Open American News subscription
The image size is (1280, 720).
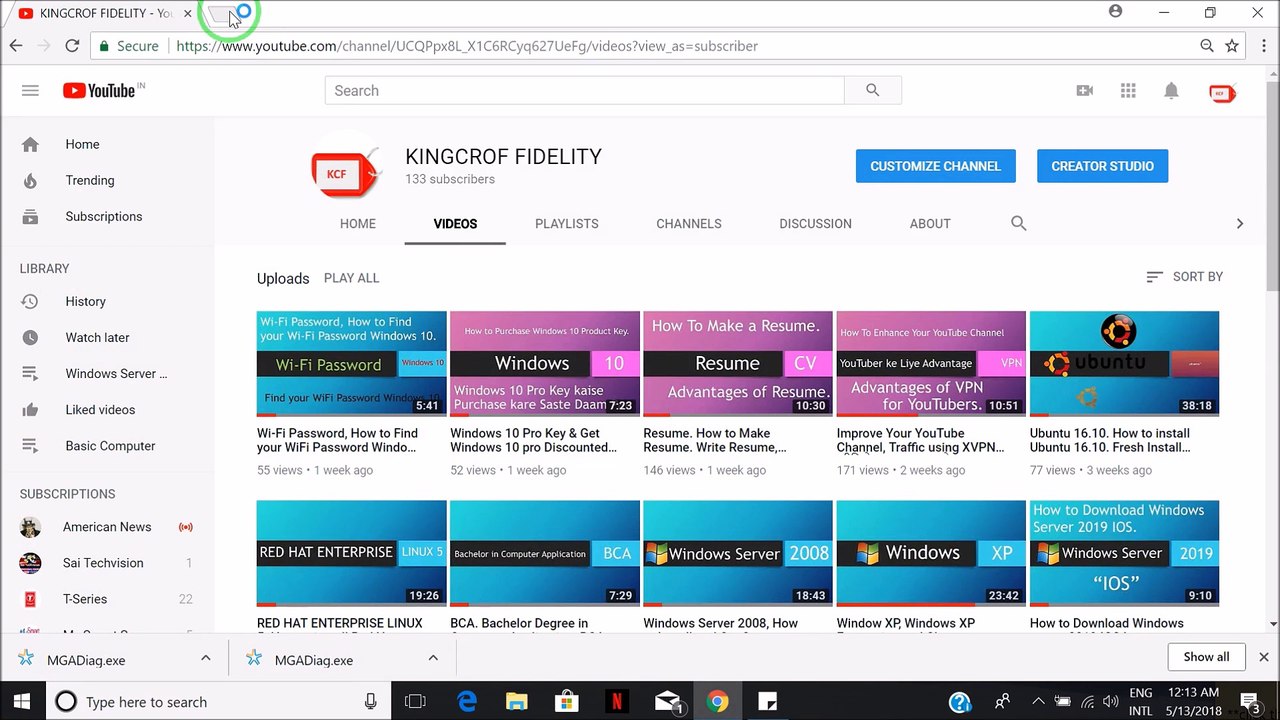[107, 527]
